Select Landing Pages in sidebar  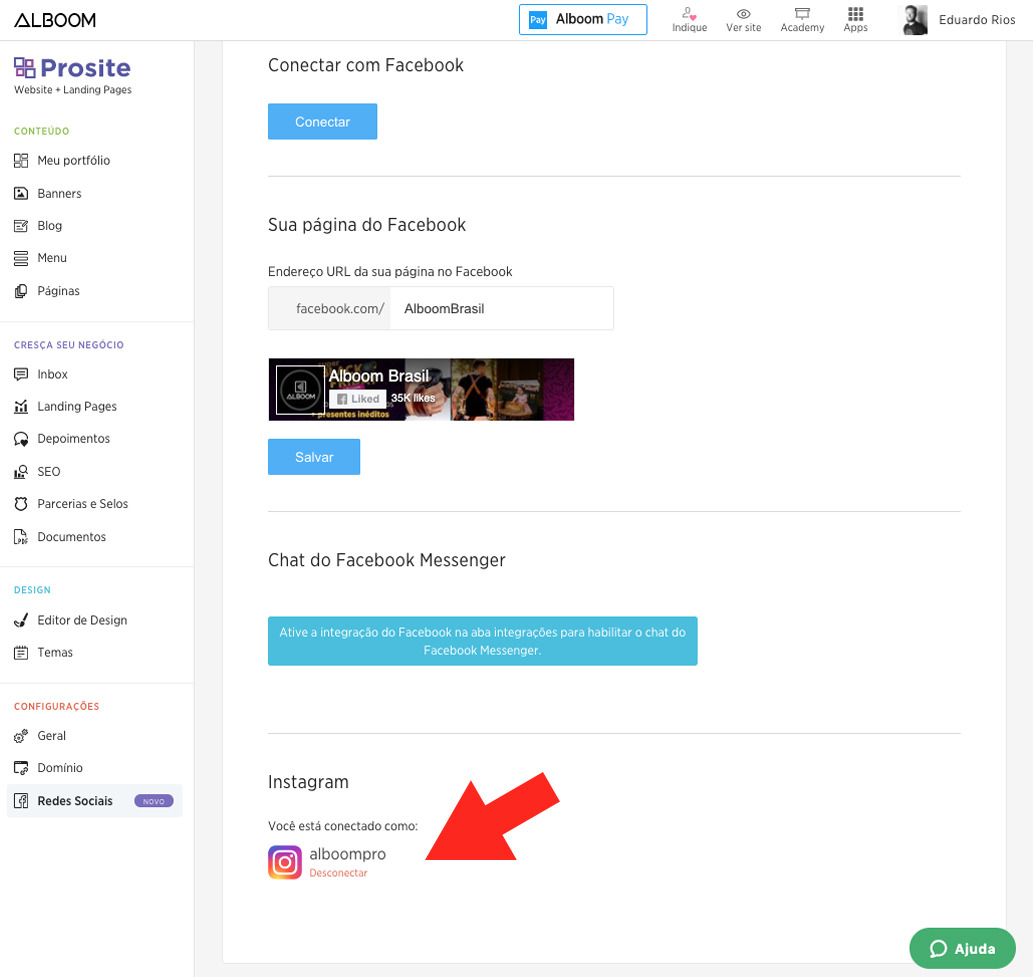tap(76, 406)
